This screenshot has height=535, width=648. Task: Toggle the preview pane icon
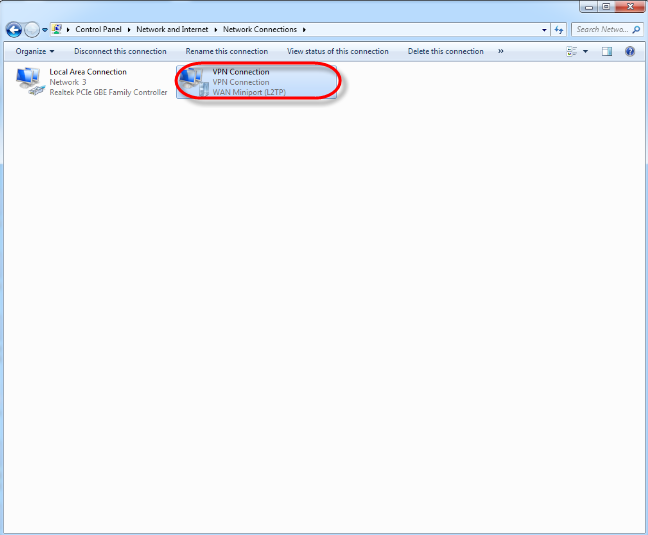(607, 52)
